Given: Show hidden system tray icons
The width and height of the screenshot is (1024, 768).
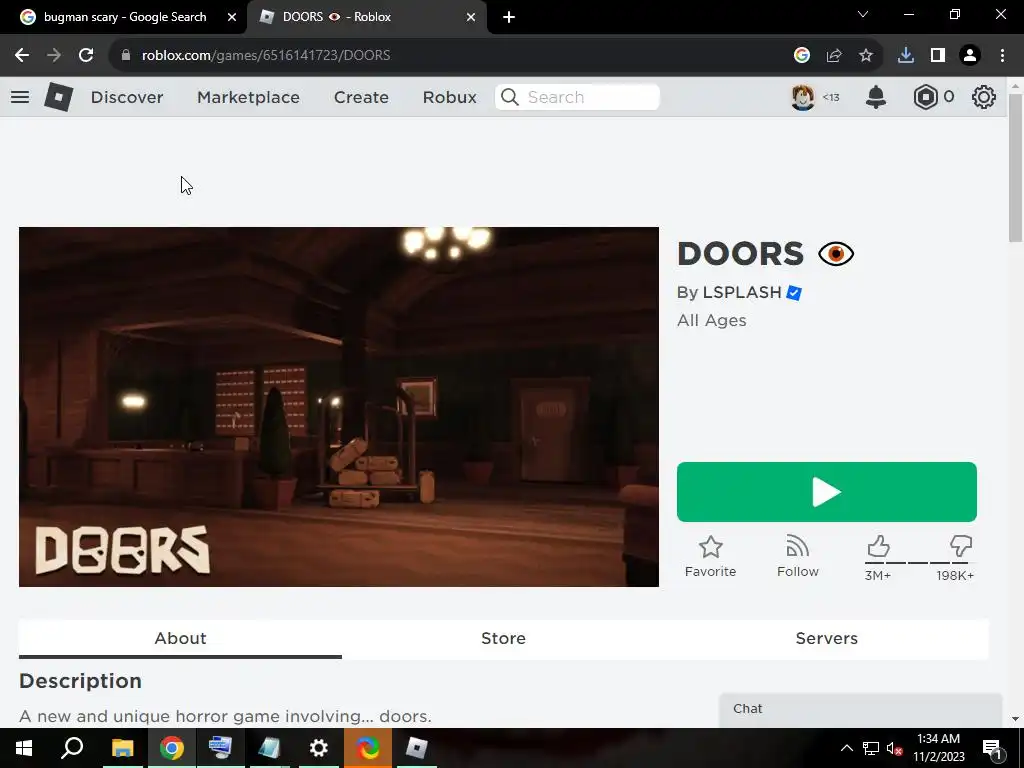Looking at the screenshot, I should coord(846,748).
